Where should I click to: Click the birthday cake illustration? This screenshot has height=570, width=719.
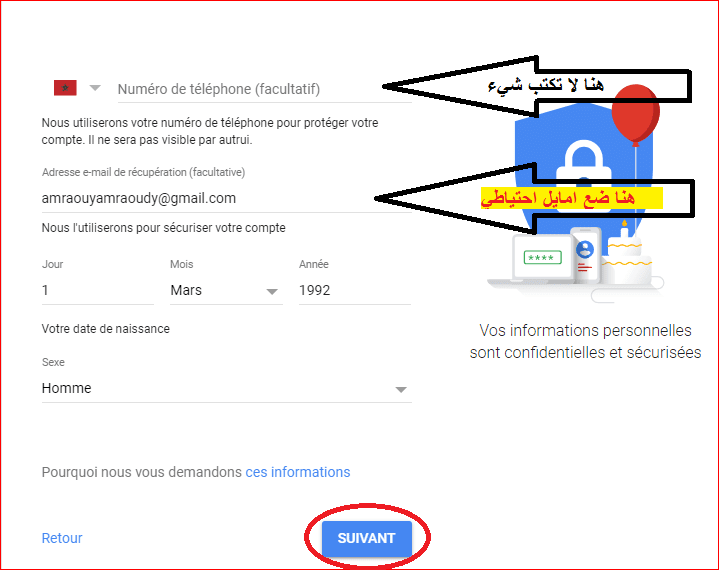[x=627, y=255]
